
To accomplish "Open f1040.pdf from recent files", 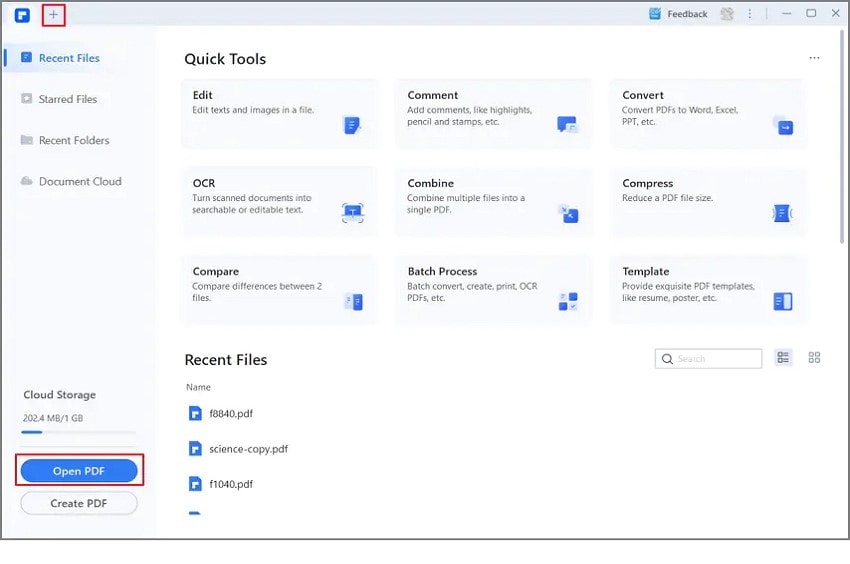I will point(231,484).
